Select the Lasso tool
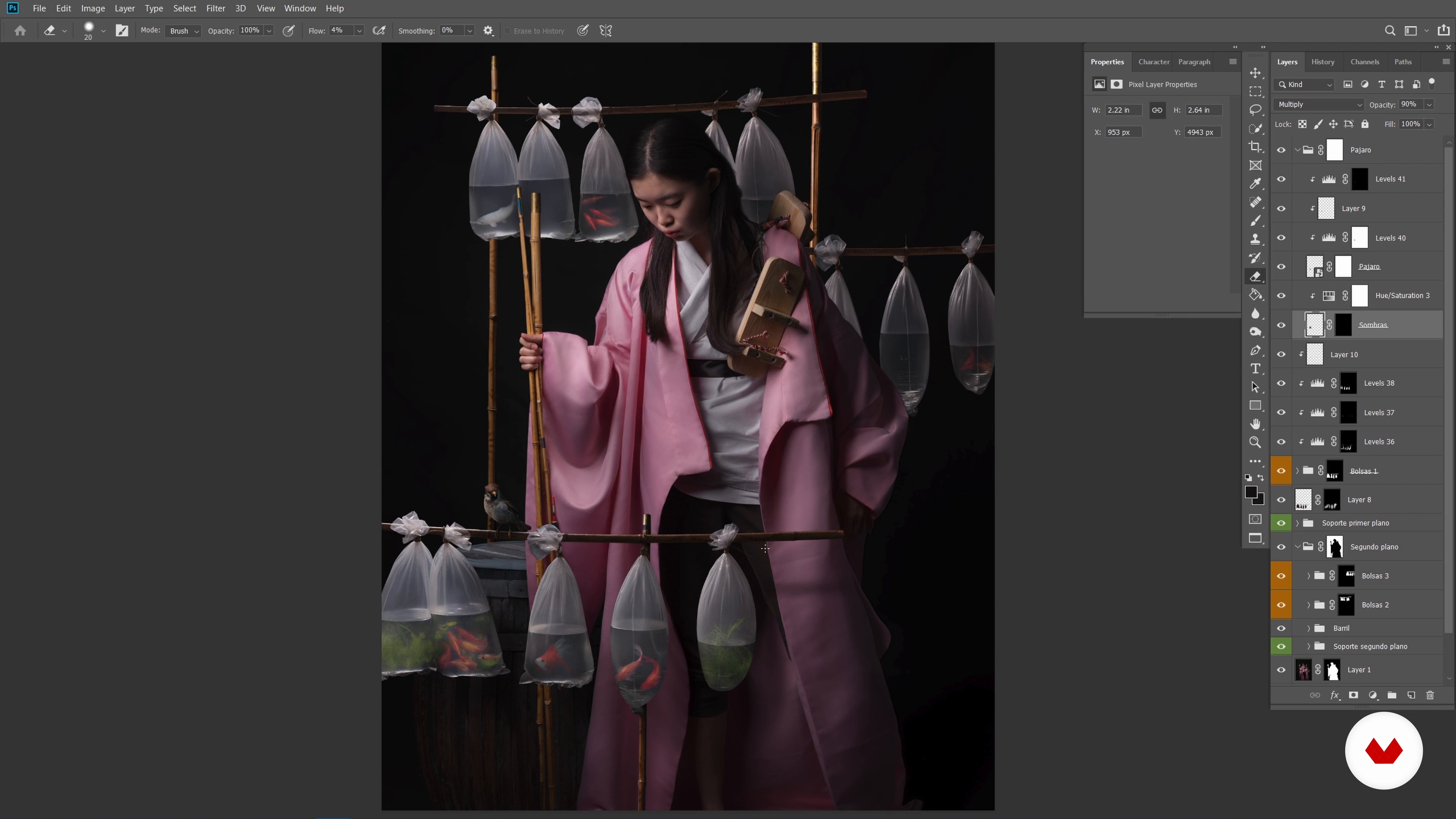The image size is (1456, 819). tap(1255, 110)
